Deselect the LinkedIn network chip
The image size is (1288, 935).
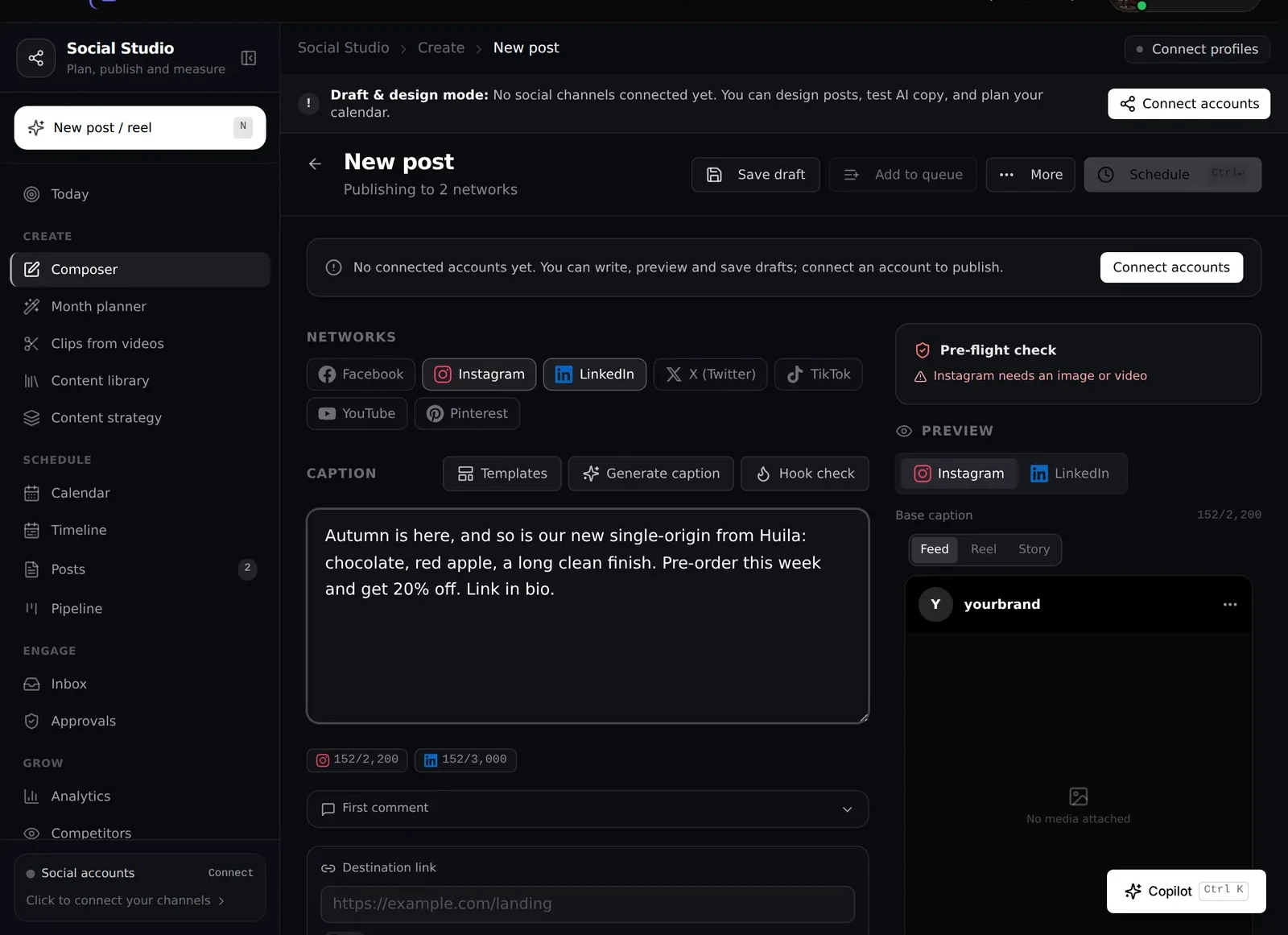595,374
